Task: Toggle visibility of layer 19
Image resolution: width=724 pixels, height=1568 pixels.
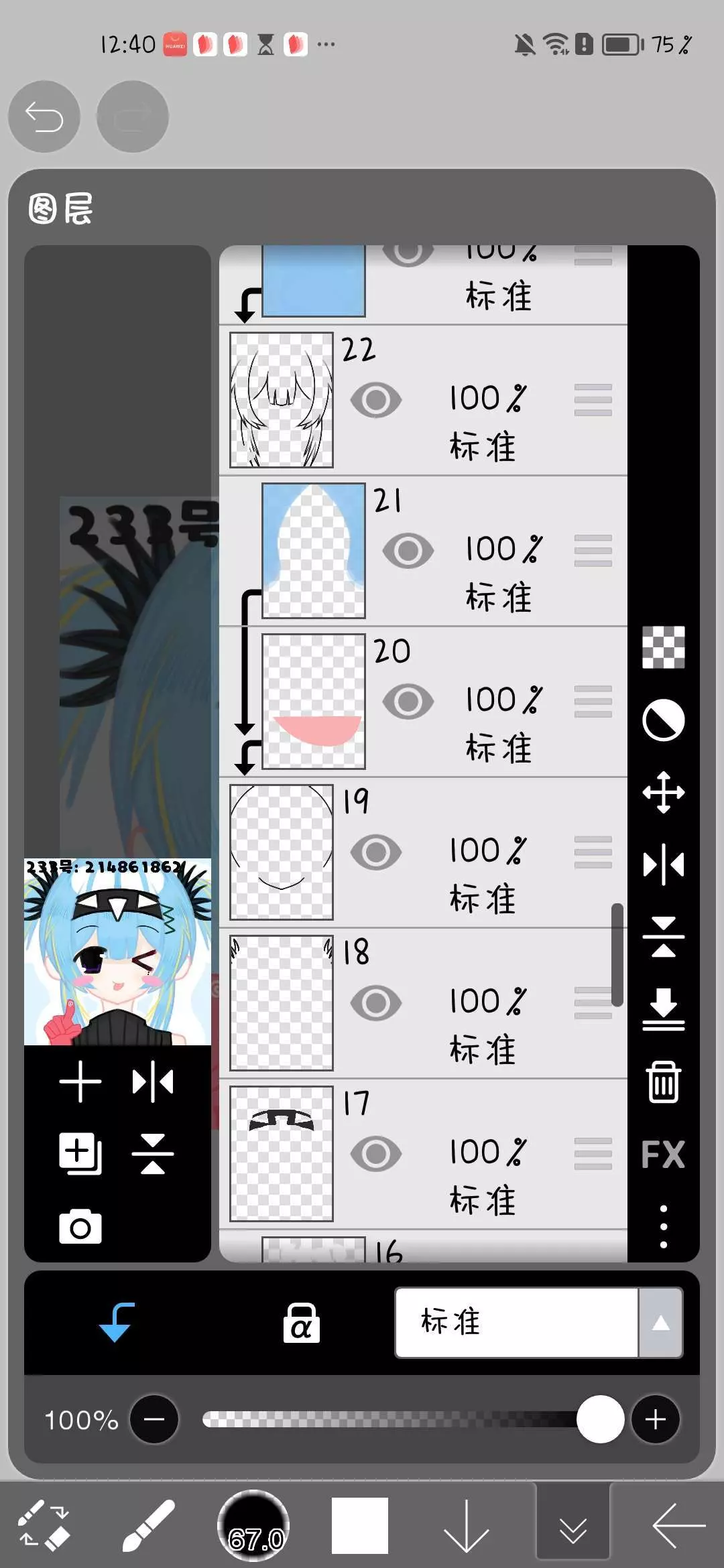Action: [376, 852]
